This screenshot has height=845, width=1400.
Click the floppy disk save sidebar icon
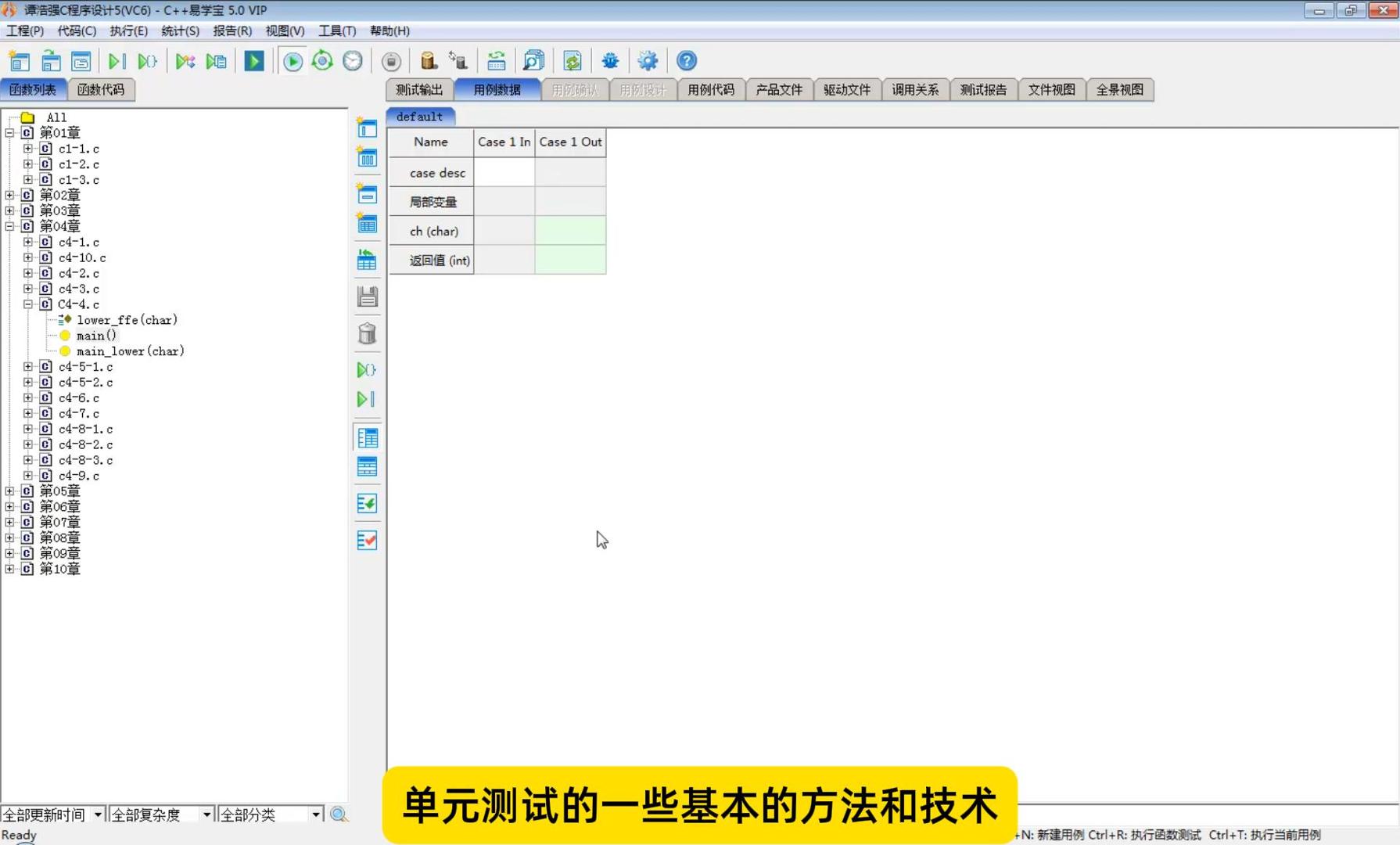click(x=367, y=297)
